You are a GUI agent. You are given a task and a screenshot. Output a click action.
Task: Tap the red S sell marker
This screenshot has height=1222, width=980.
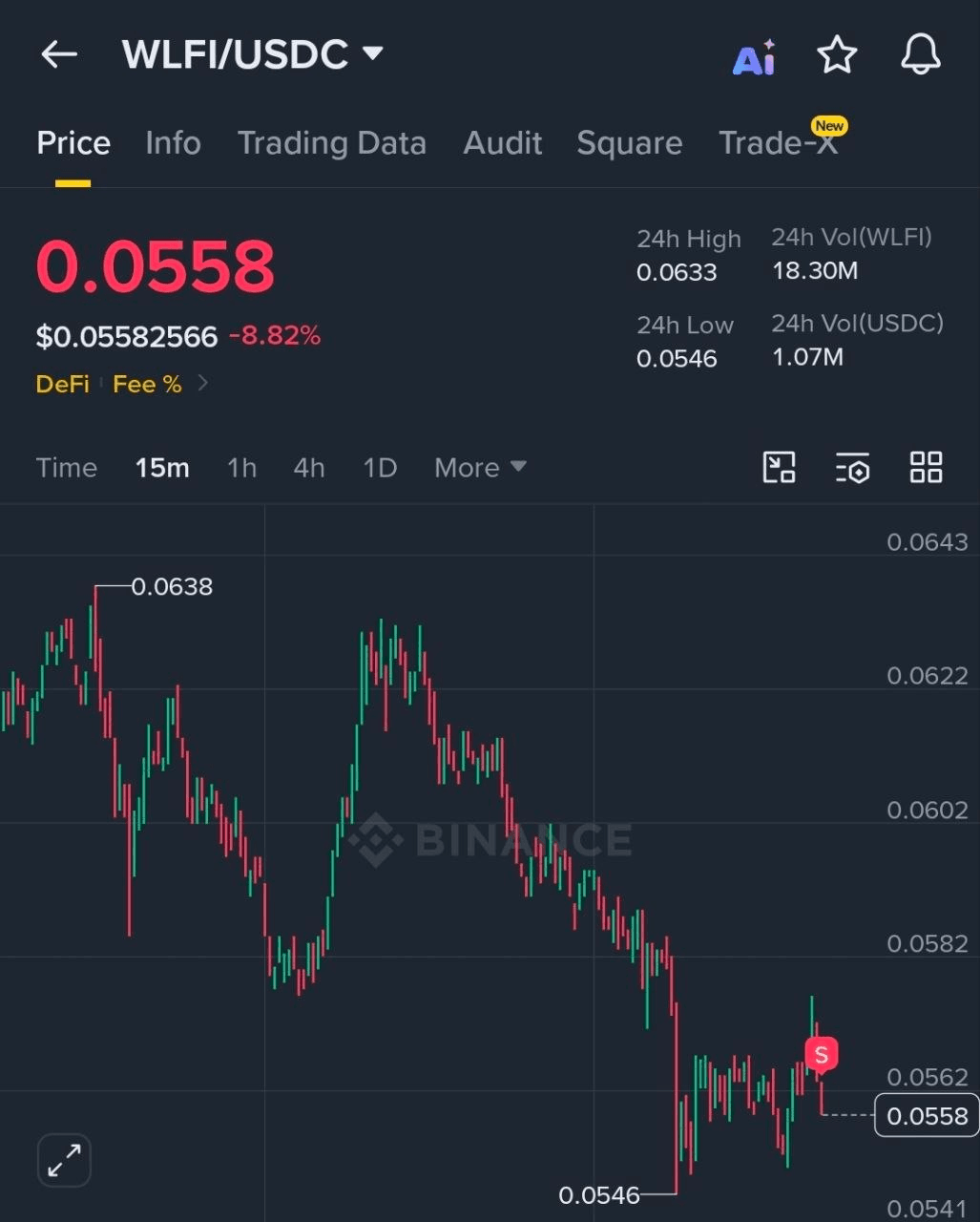pos(821,1056)
